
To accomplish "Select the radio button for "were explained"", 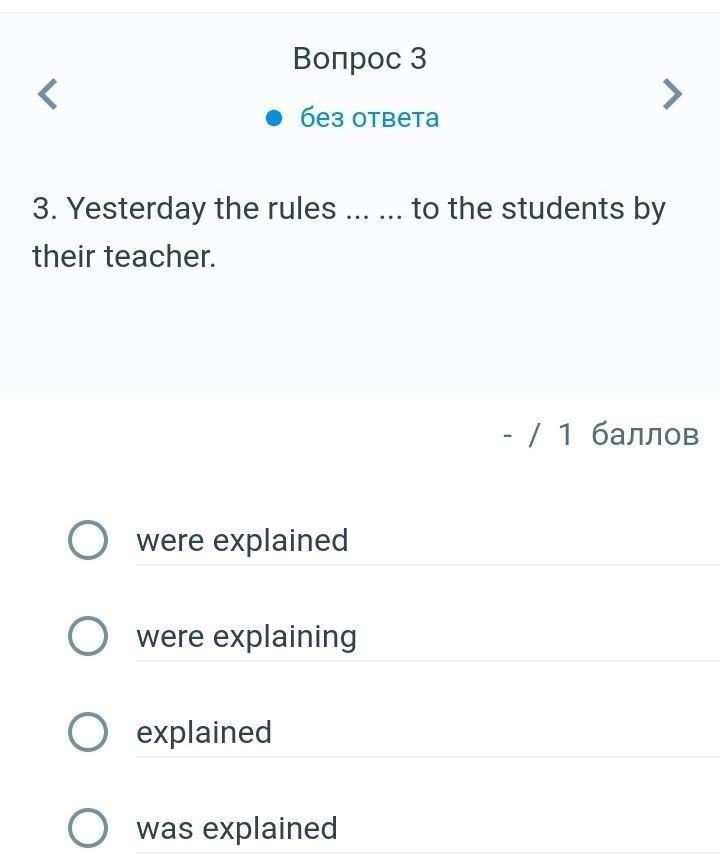I will coord(88,540).
